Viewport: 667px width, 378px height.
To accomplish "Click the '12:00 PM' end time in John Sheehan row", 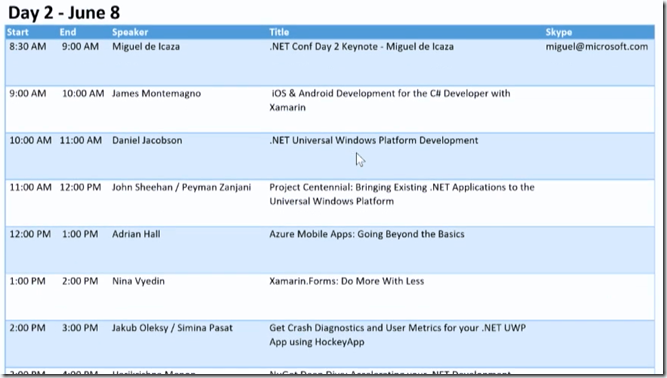I will click(x=80, y=188).
